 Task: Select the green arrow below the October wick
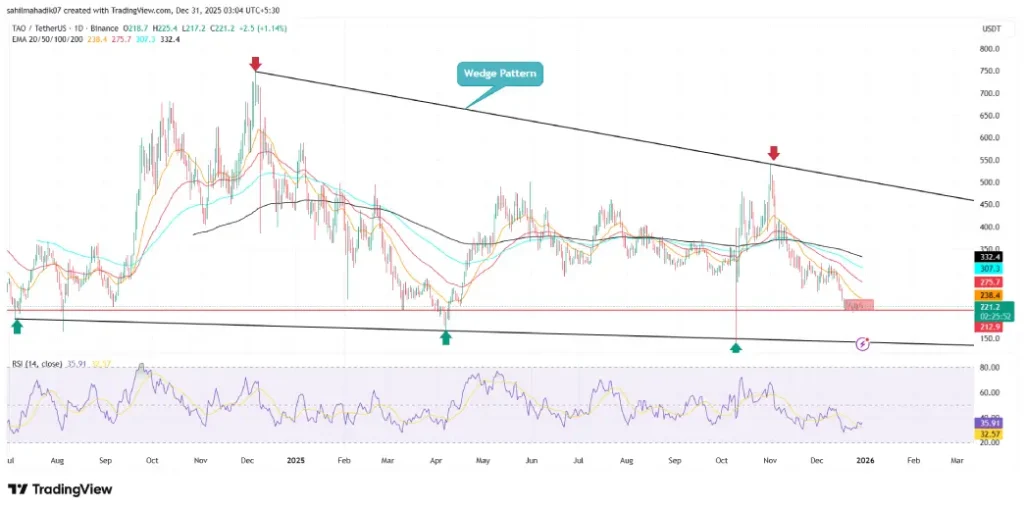[736, 347]
